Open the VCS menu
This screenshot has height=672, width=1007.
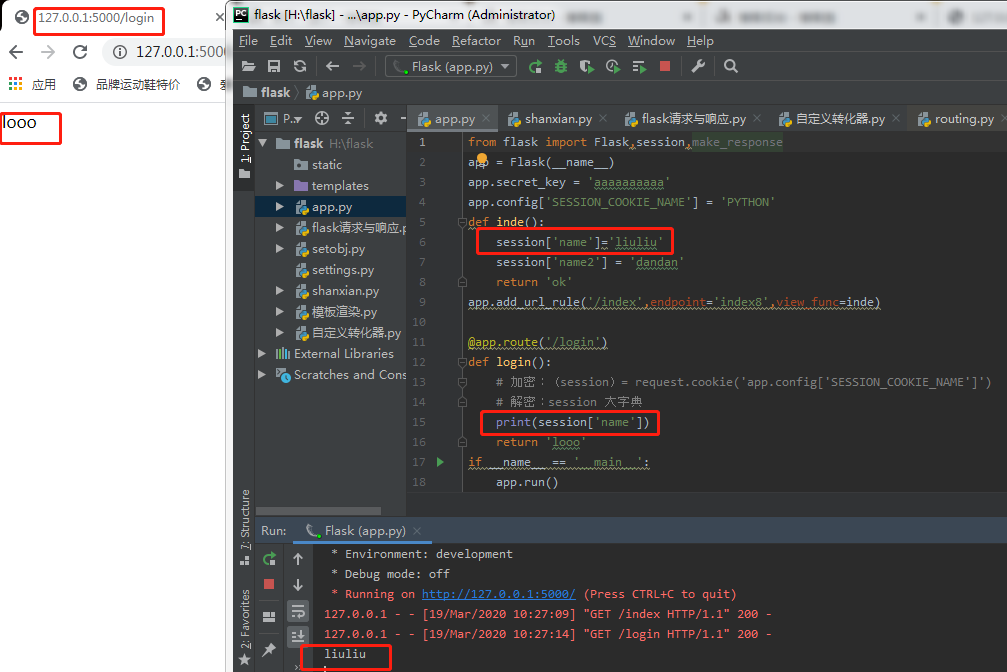tap(604, 40)
